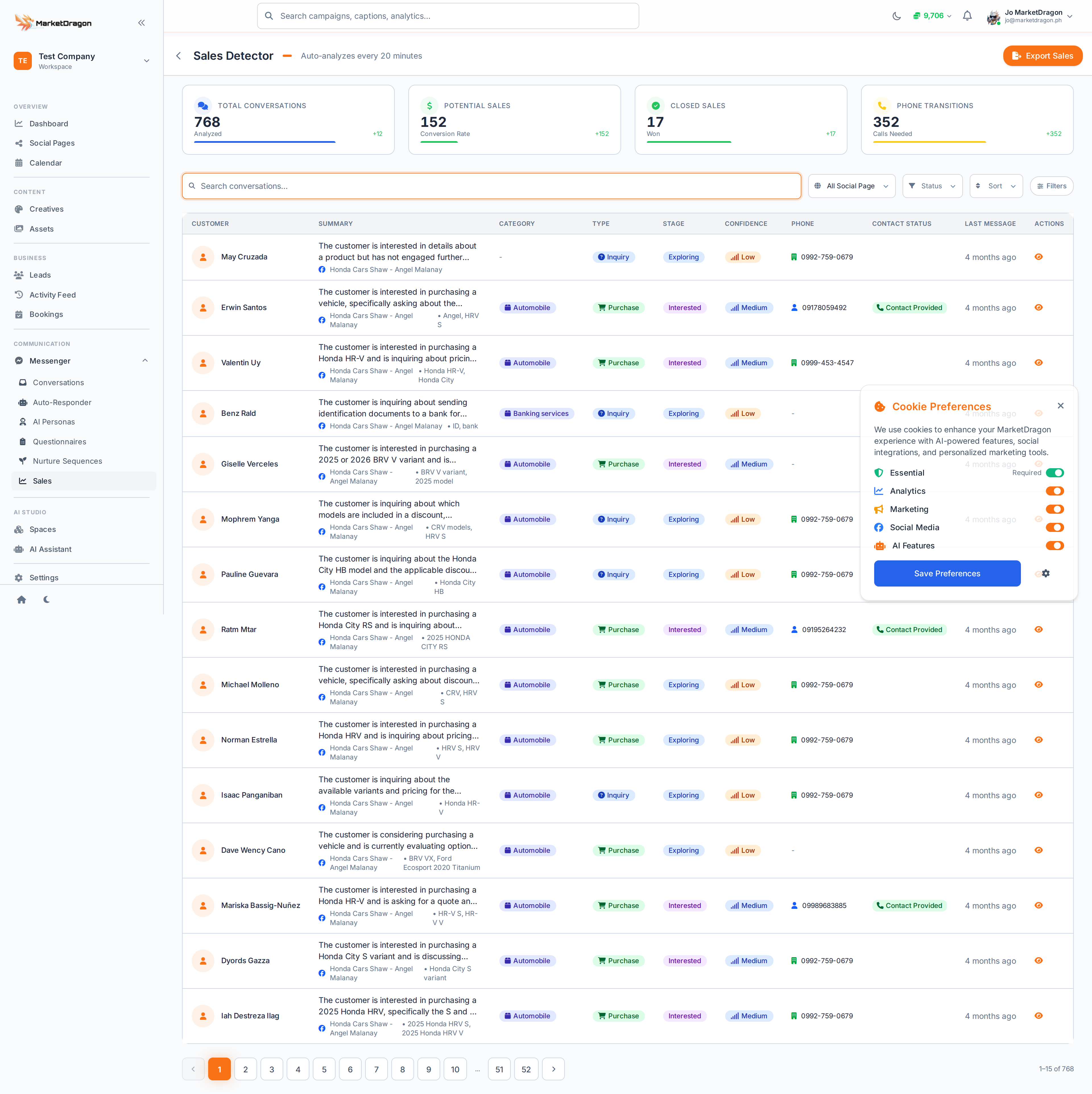1092x1094 pixels.
Task: Click Potential Sales dollar icon
Action: [x=429, y=106]
